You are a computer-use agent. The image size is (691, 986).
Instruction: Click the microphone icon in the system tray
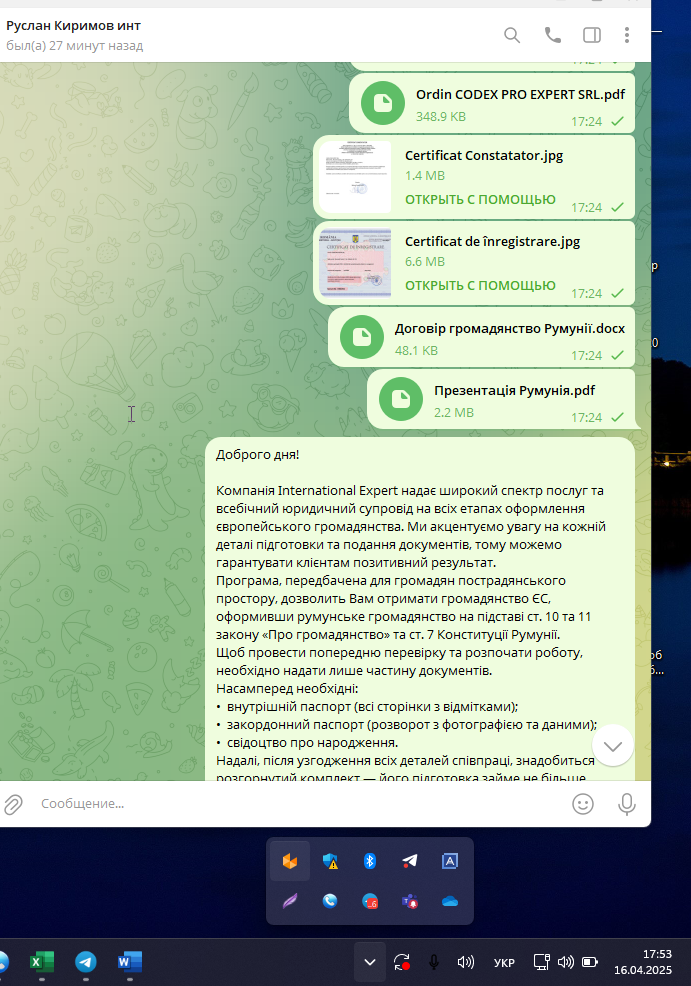433,962
